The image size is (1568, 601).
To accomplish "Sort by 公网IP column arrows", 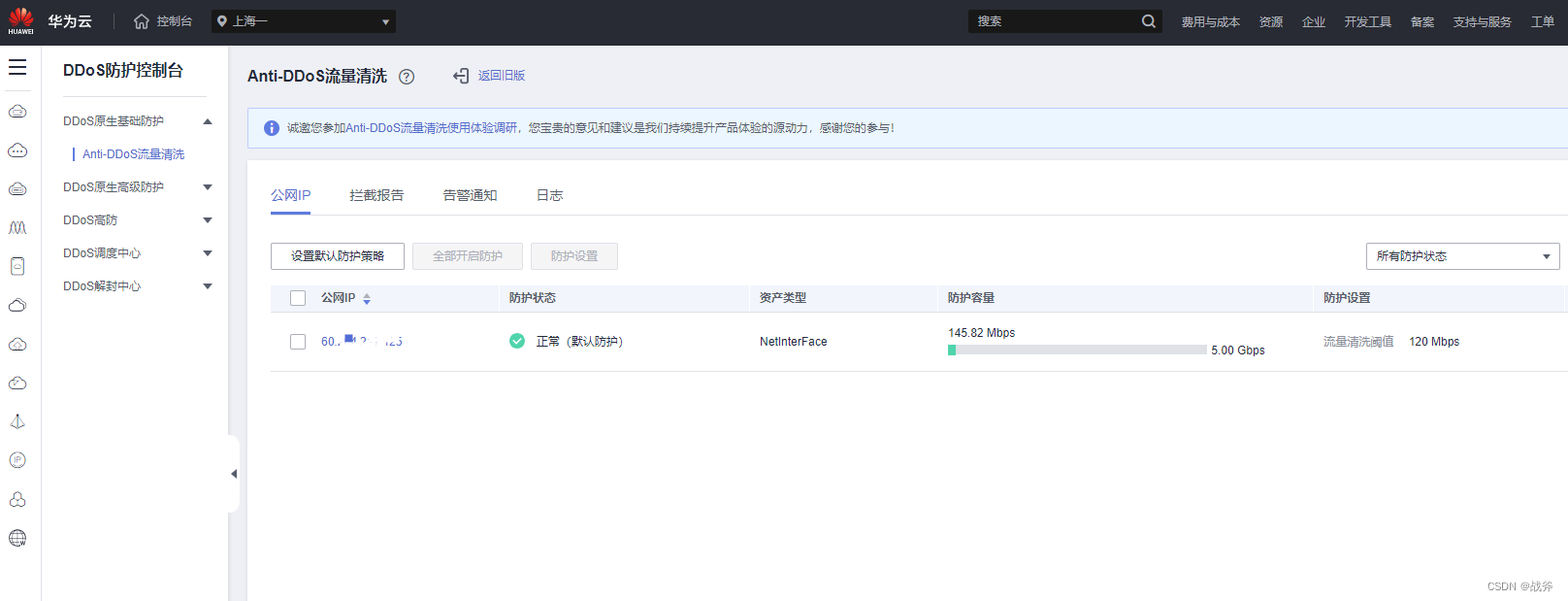I will [x=367, y=299].
